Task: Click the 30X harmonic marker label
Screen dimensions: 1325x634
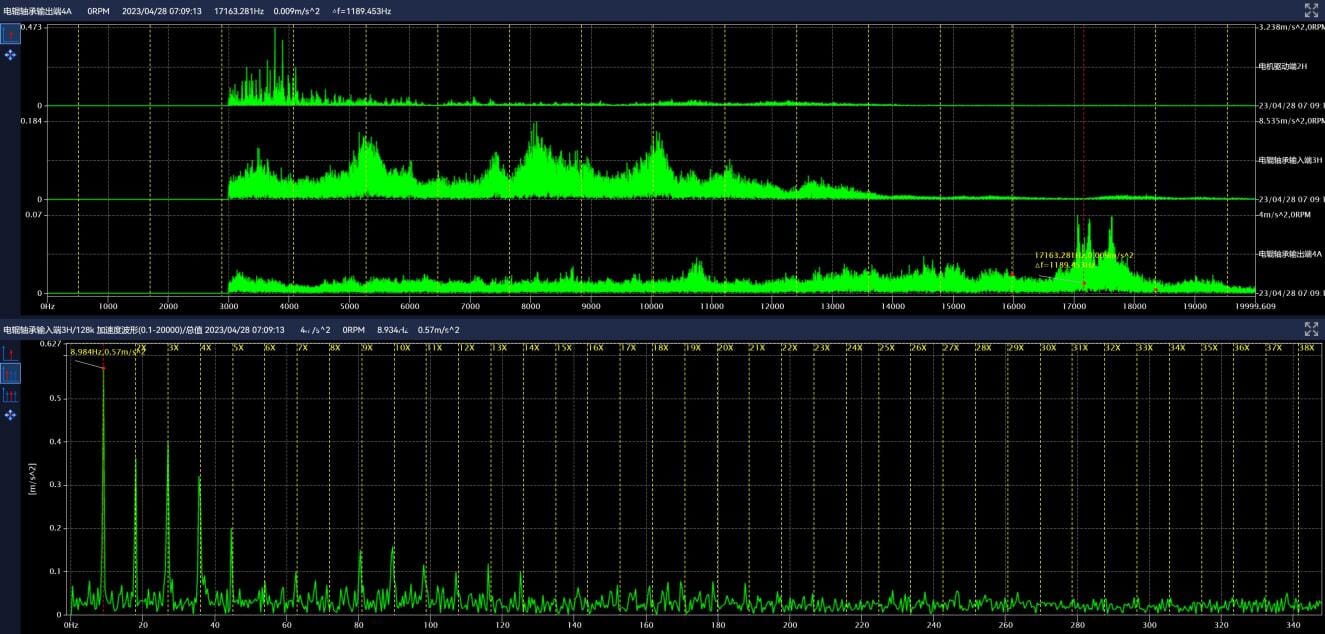Action: coord(1048,348)
